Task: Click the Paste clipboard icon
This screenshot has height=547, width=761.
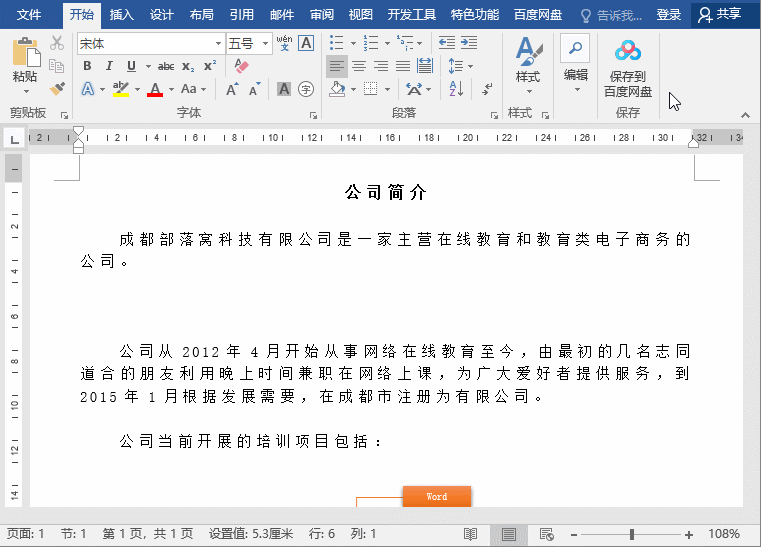Action: pyautogui.click(x=26, y=51)
